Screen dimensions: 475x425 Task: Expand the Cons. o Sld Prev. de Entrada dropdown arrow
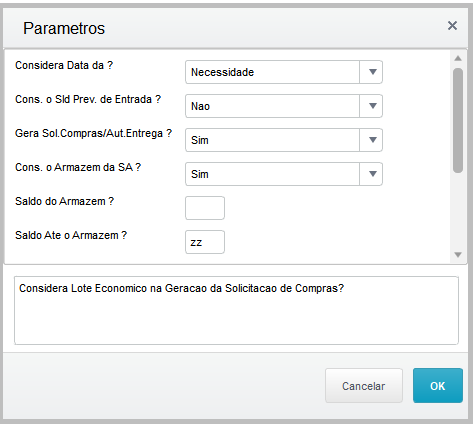(x=371, y=106)
